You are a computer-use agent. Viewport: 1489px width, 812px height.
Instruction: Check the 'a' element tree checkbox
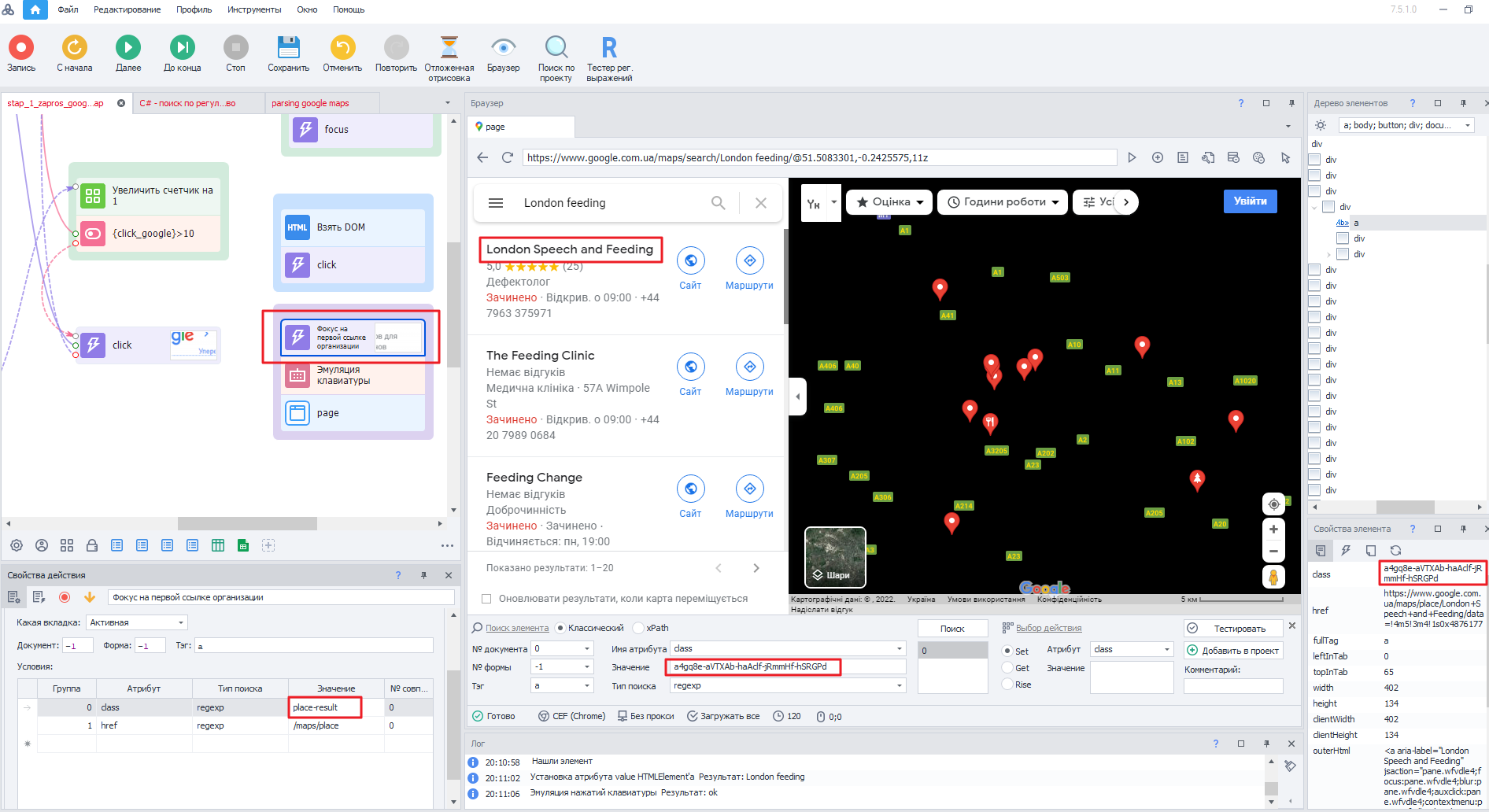coord(1342,223)
